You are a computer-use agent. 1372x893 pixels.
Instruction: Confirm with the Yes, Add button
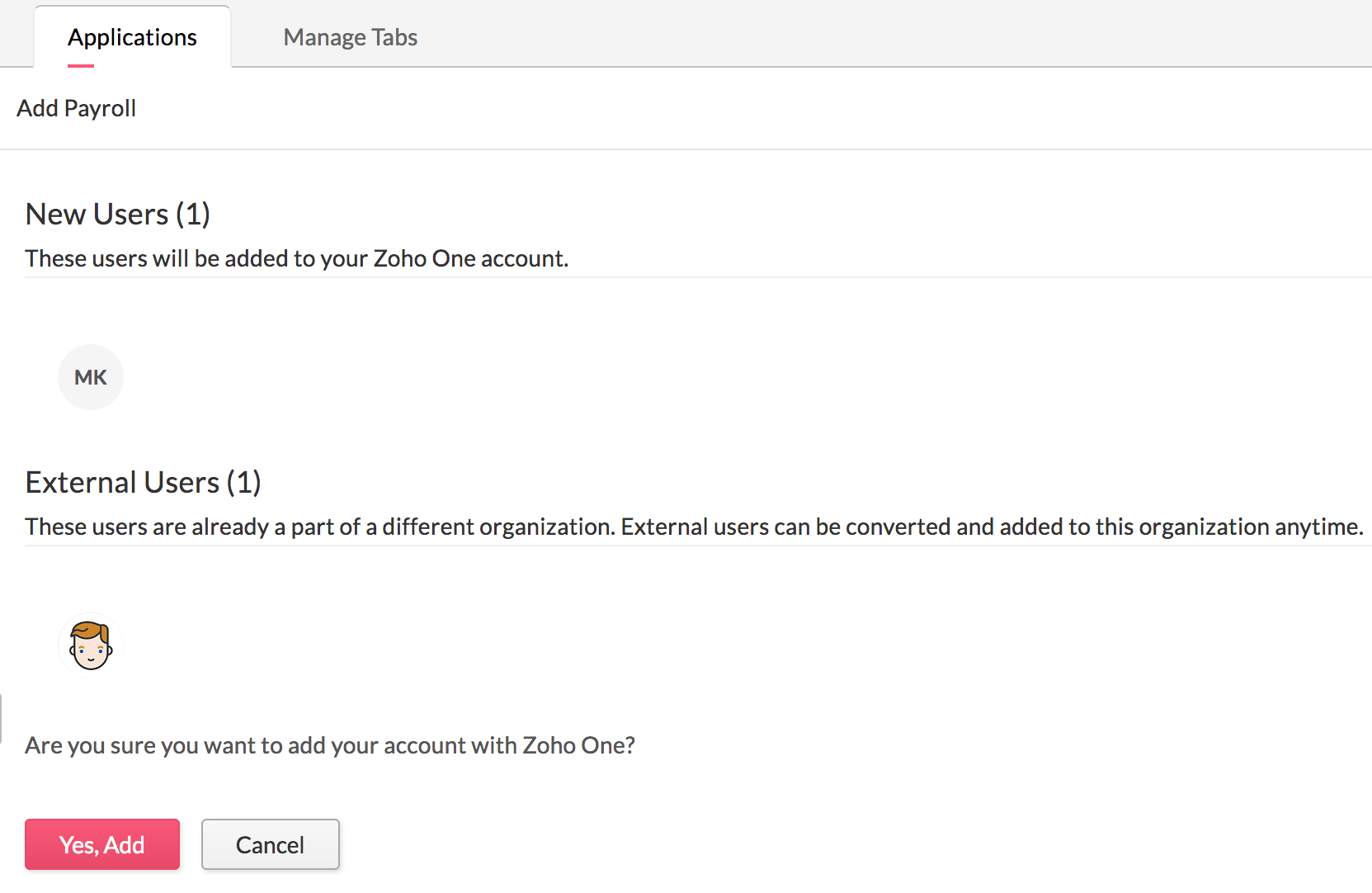coord(102,844)
